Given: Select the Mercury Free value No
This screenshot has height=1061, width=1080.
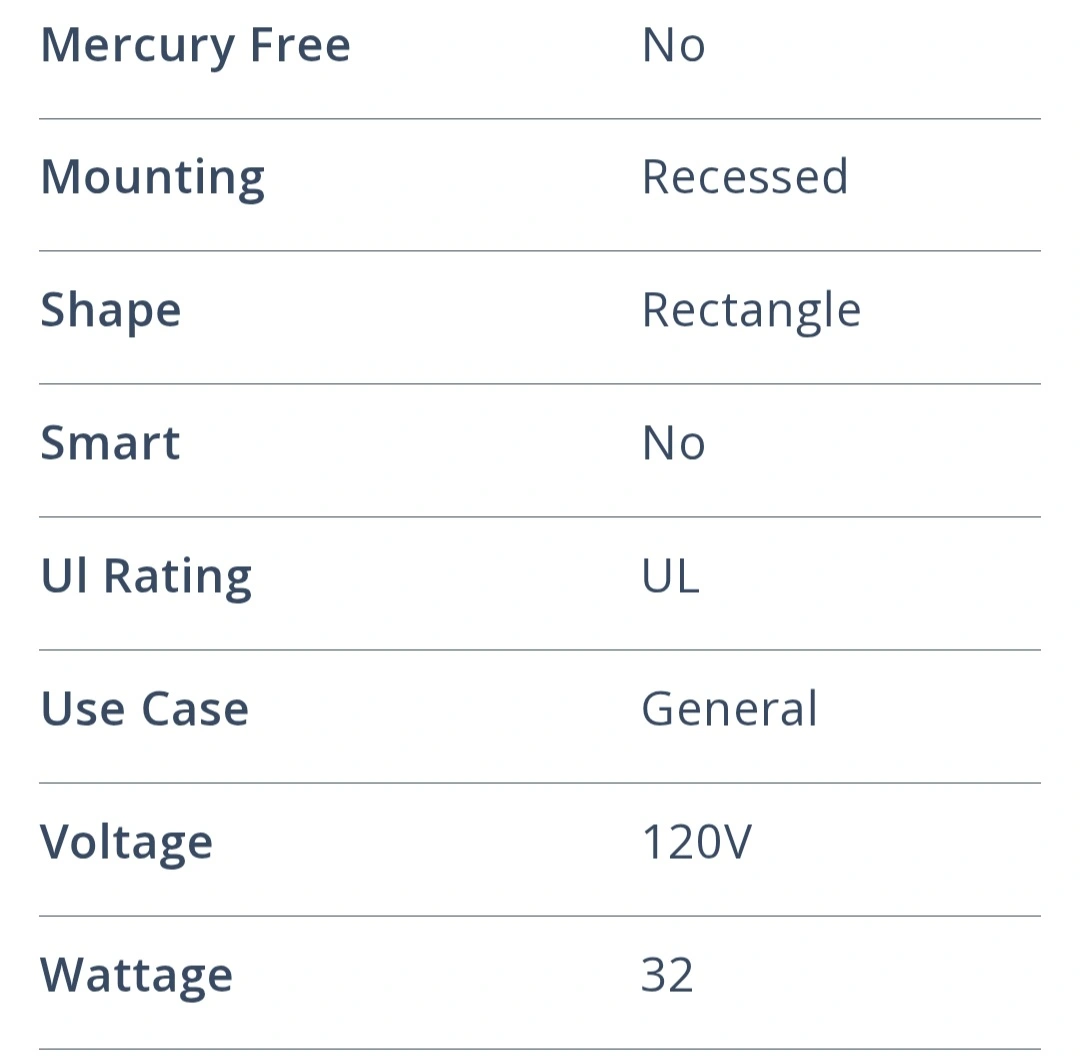Looking at the screenshot, I should pos(673,46).
